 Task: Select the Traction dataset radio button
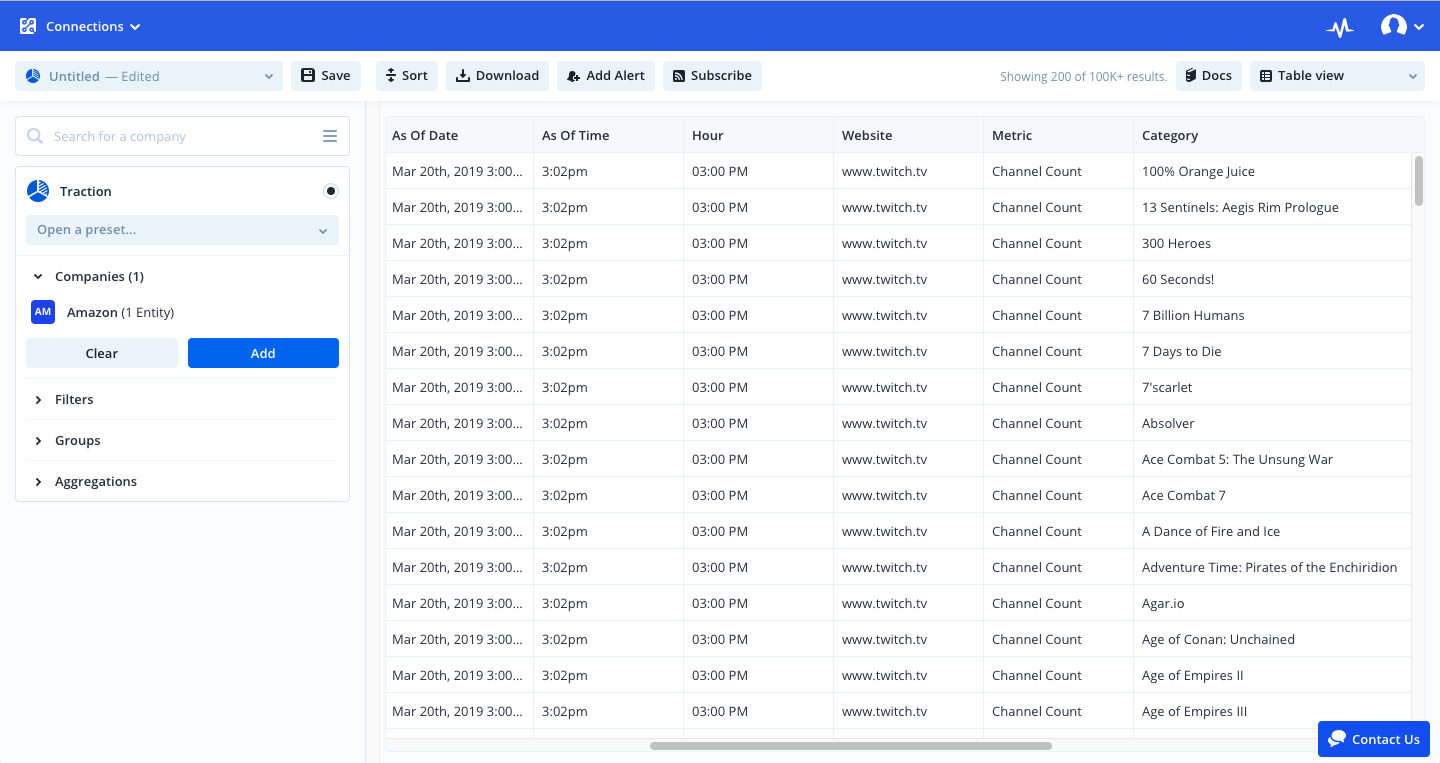tap(331, 190)
